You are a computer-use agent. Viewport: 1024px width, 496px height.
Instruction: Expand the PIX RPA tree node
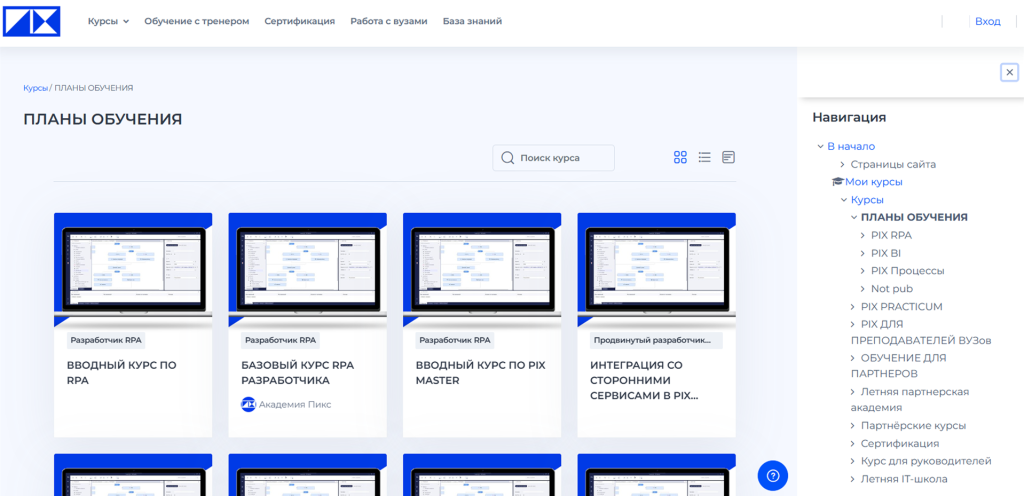click(863, 236)
